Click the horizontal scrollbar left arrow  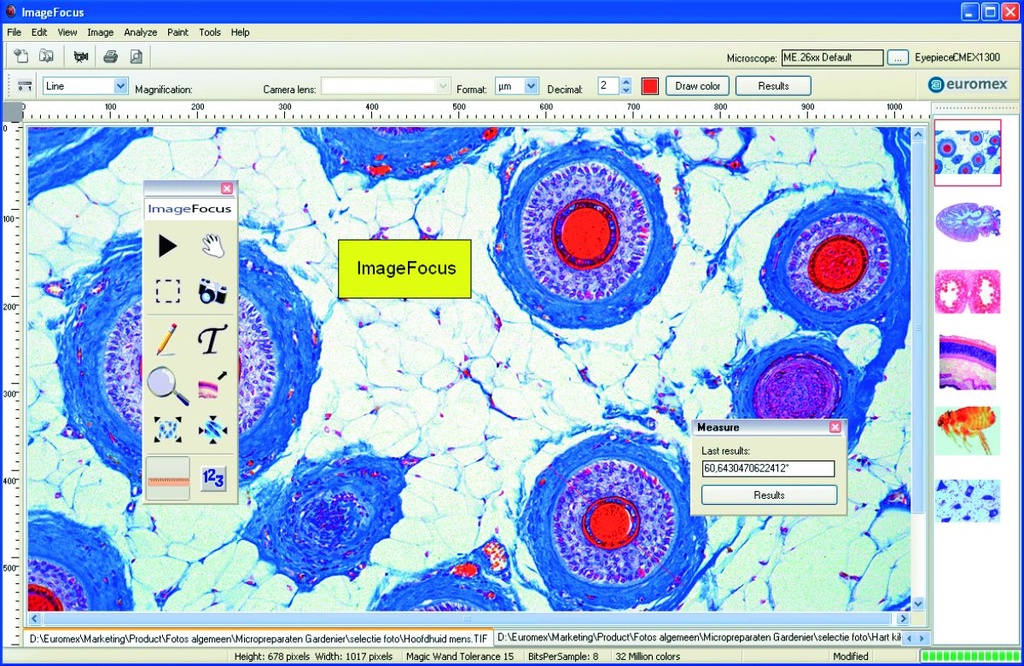tap(35, 618)
